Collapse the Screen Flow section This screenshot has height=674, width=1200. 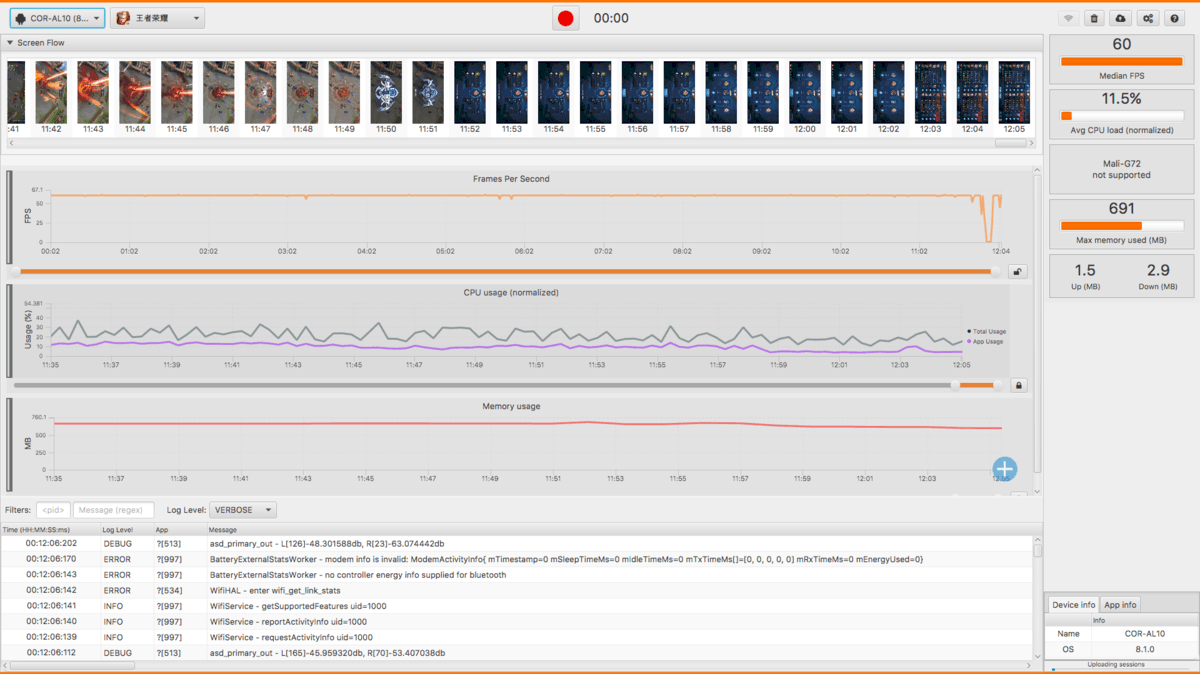tap(10, 43)
